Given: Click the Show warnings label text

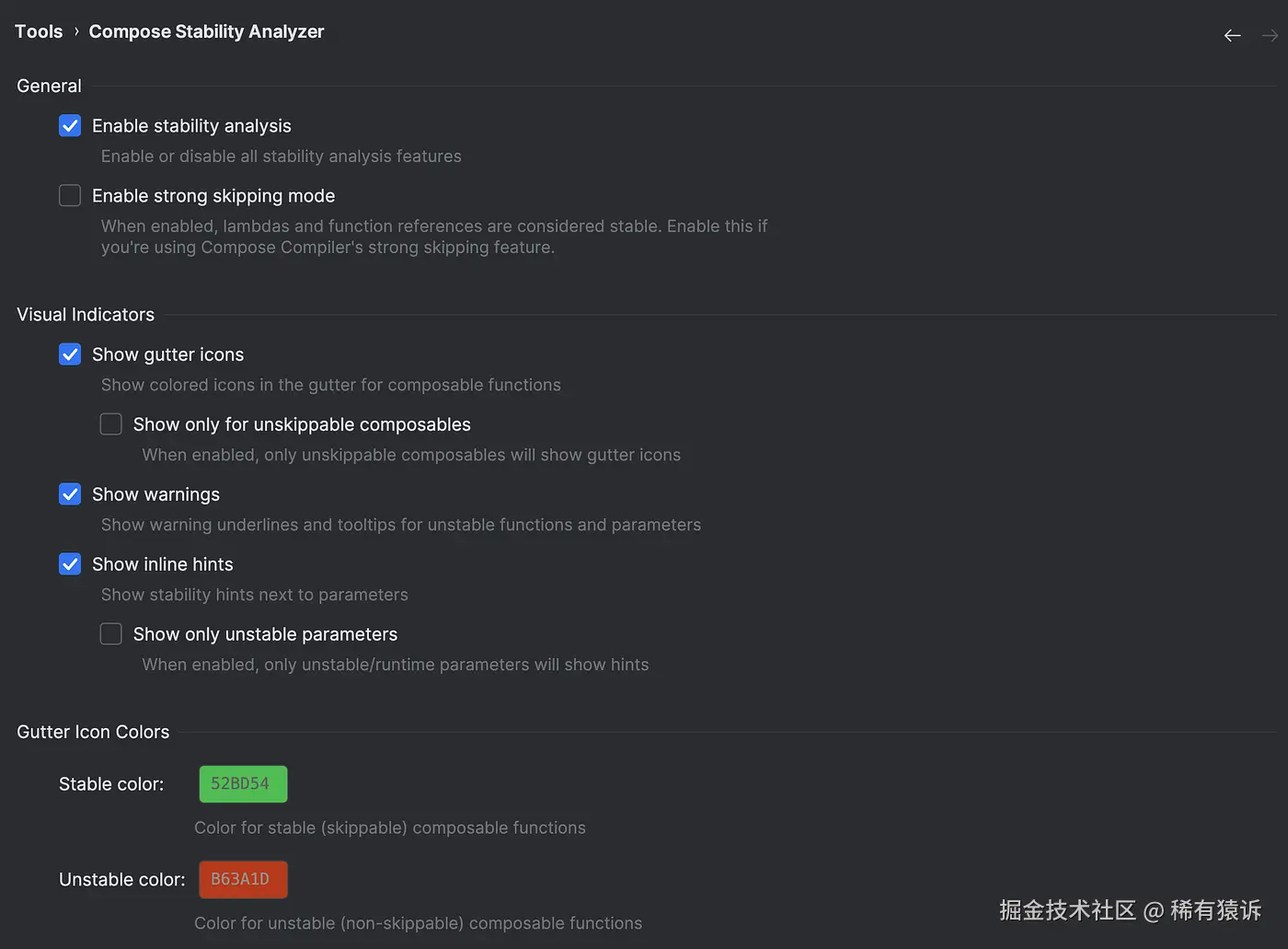Looking at the screenshot, I should coord(155,494).
